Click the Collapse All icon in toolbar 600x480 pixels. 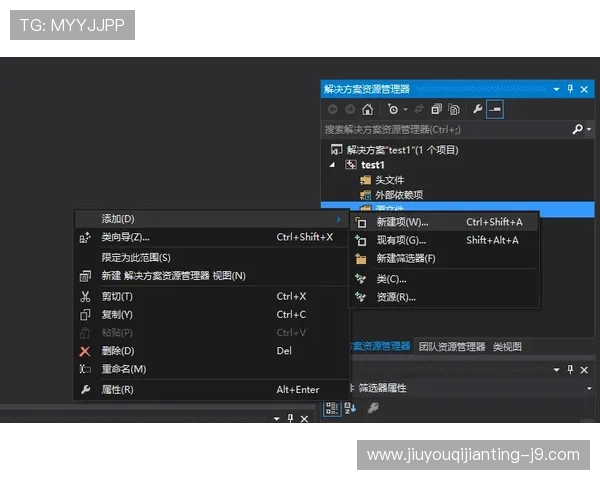coord(436,109)
